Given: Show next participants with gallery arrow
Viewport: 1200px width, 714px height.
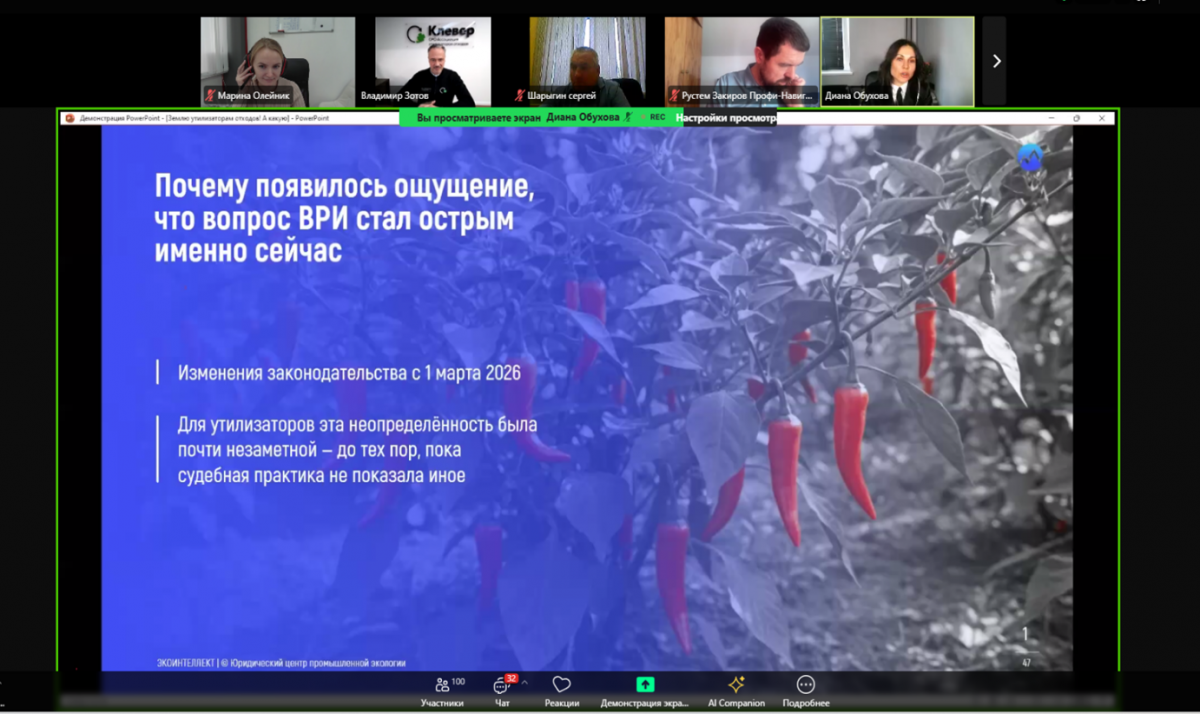Looking at the screenshot, I should (x=995, y=61).
